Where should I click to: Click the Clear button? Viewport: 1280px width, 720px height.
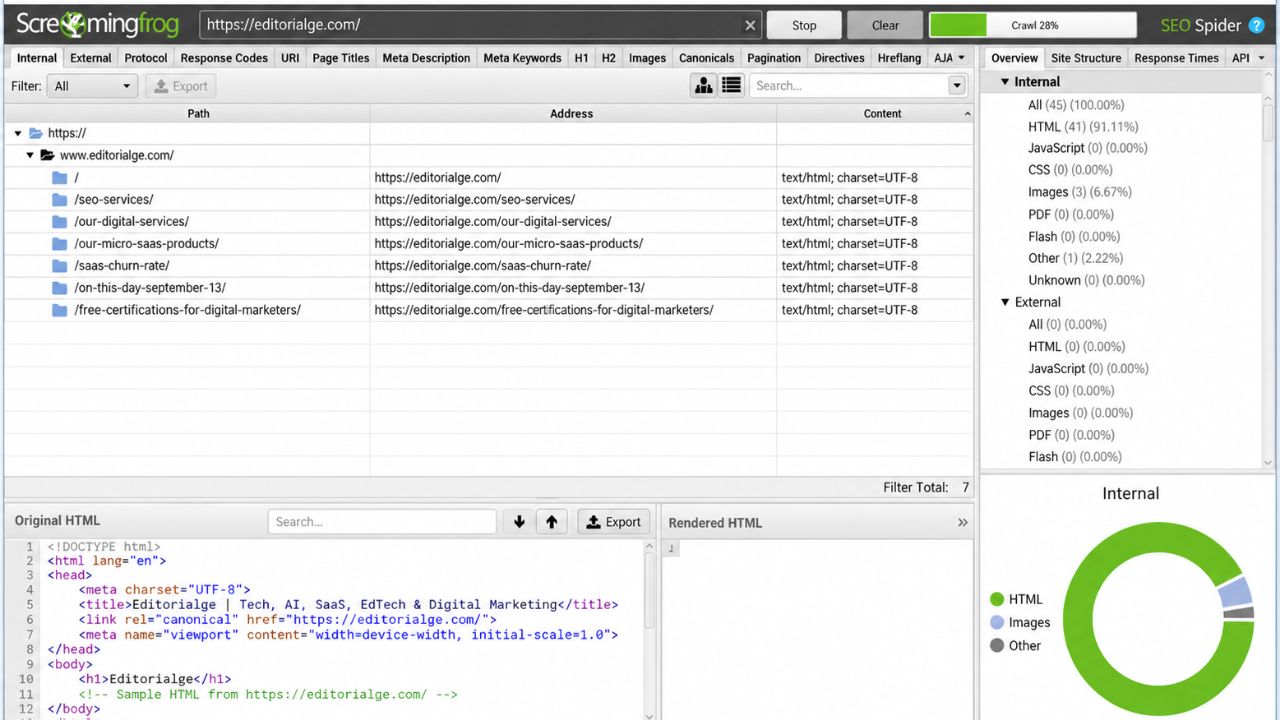pos(885,25)
